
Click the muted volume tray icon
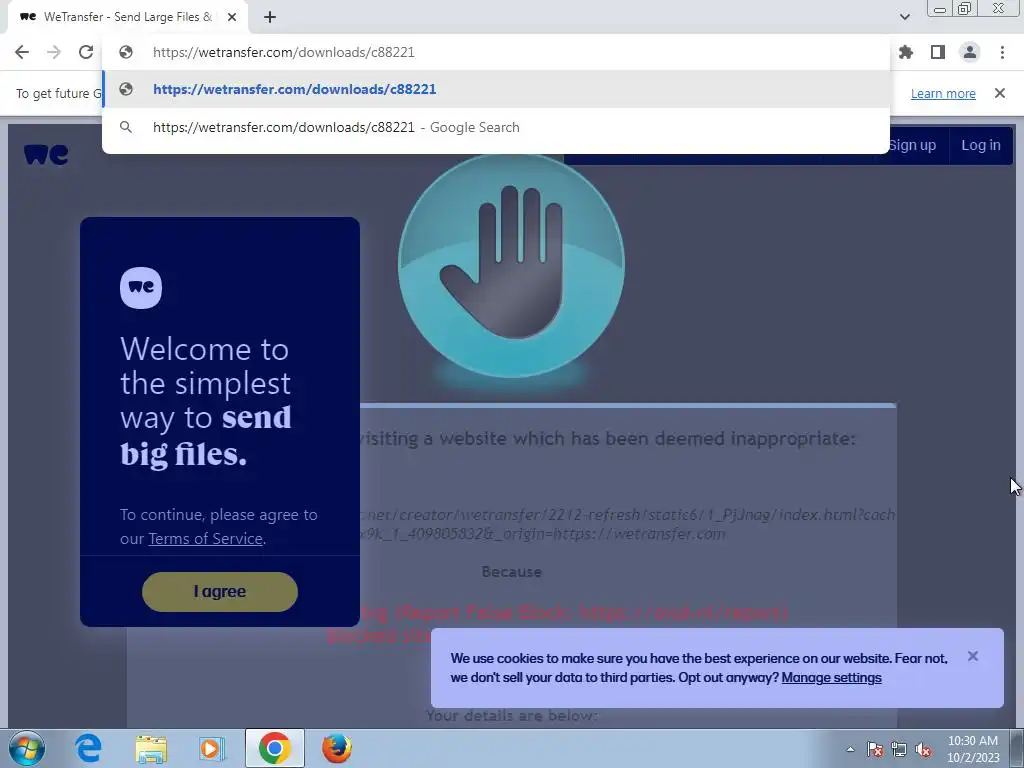point(923,749)
